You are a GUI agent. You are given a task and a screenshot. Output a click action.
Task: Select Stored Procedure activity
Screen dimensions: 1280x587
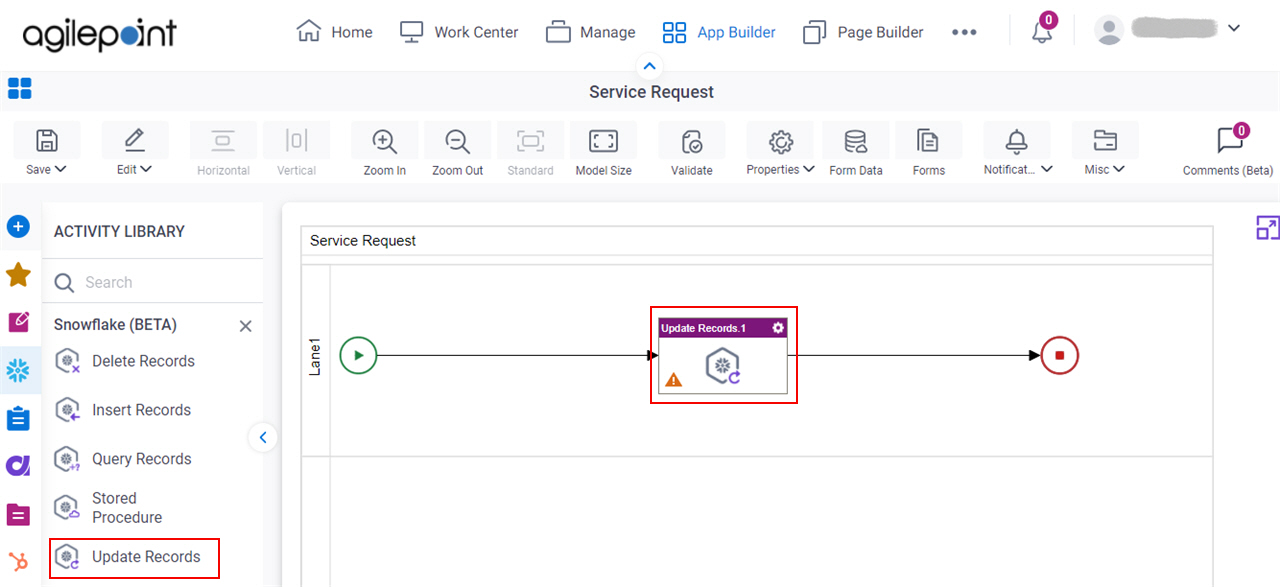(109, 508)
